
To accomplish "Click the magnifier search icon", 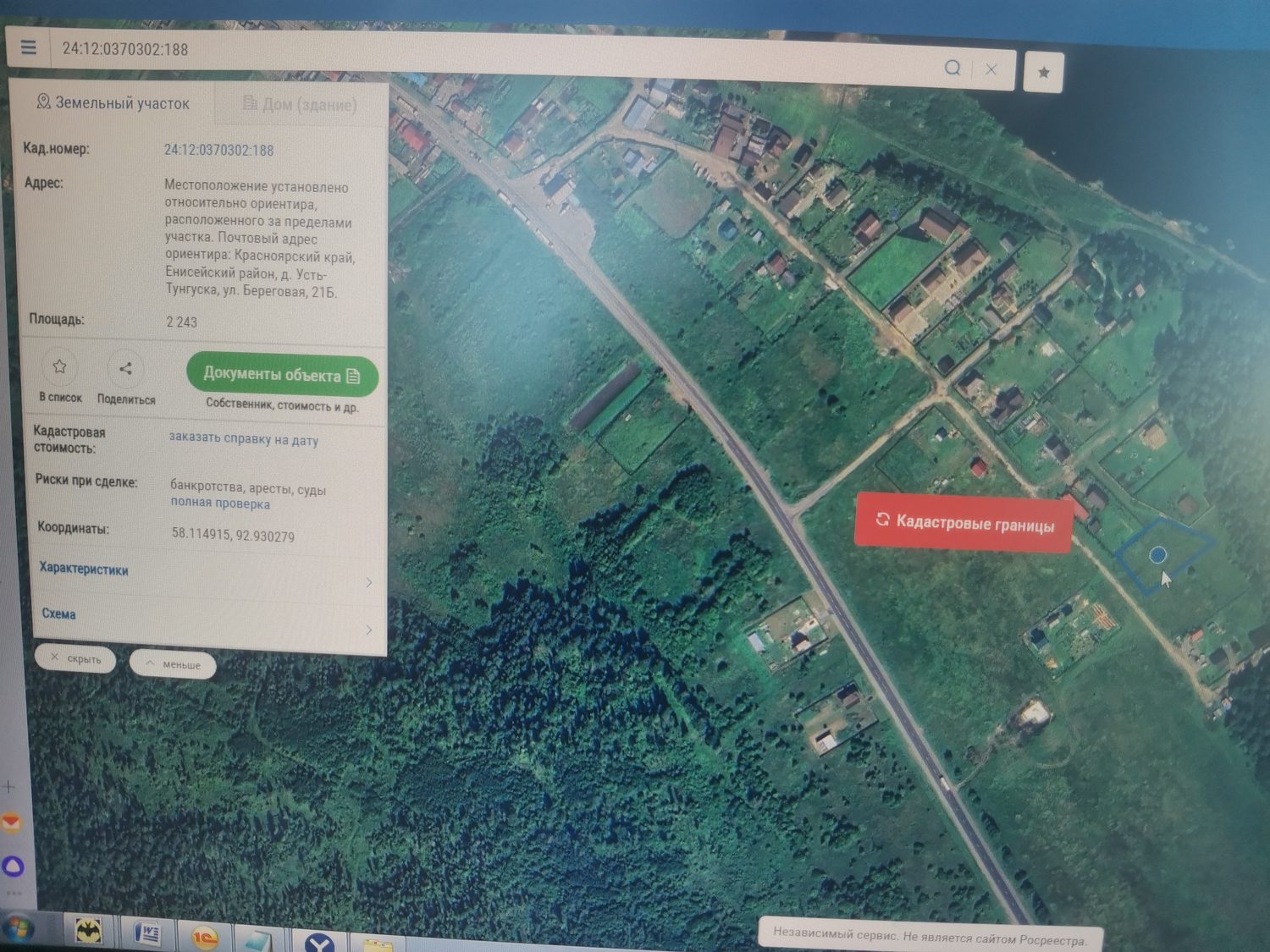I will (x=952, y=68).
